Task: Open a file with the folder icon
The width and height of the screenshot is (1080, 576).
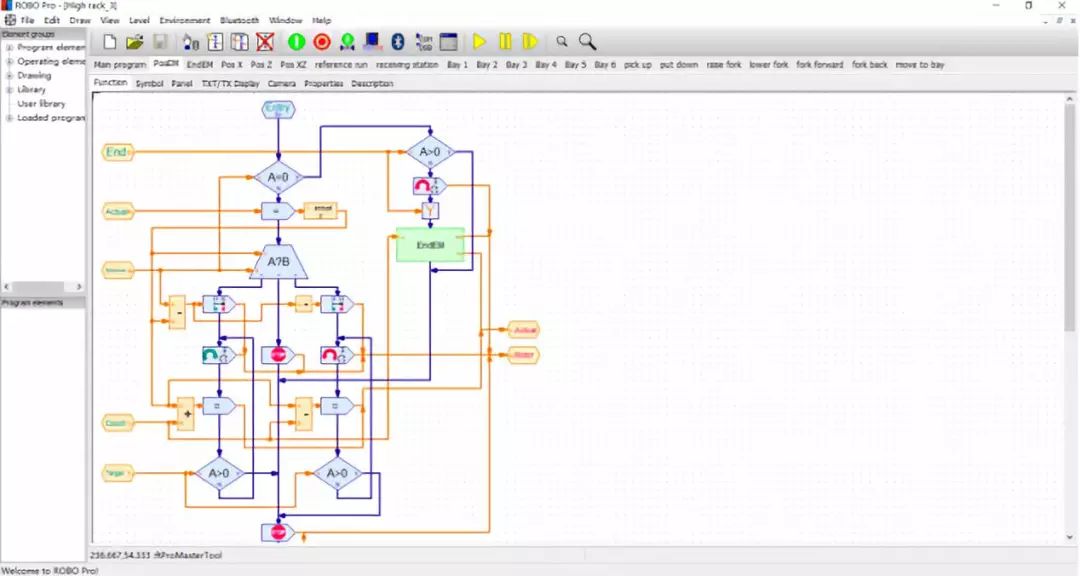Action: click(134, 42)
